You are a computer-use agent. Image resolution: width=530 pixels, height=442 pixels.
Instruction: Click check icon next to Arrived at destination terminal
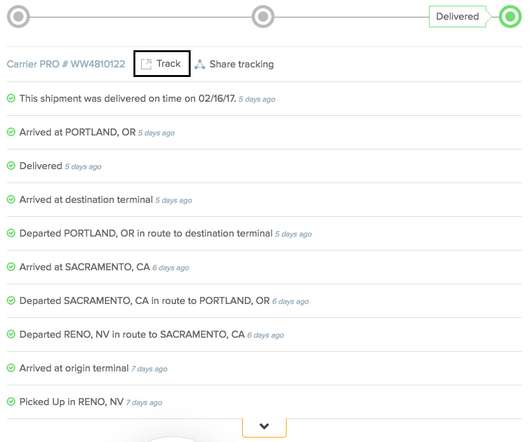coord(11,199)
